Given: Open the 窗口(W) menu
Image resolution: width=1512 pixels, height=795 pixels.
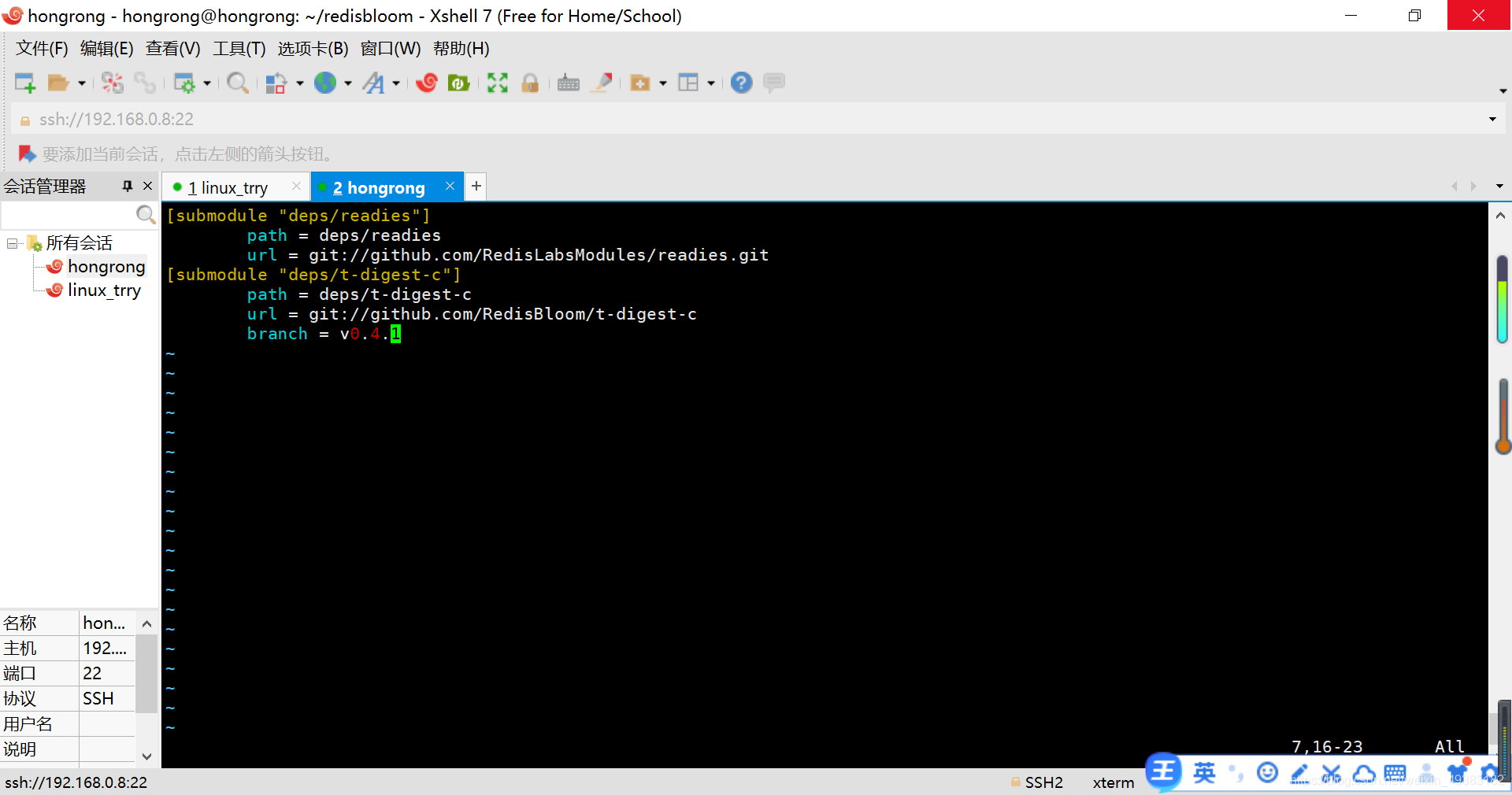Looking at the screenshot, I should (391, 49).
